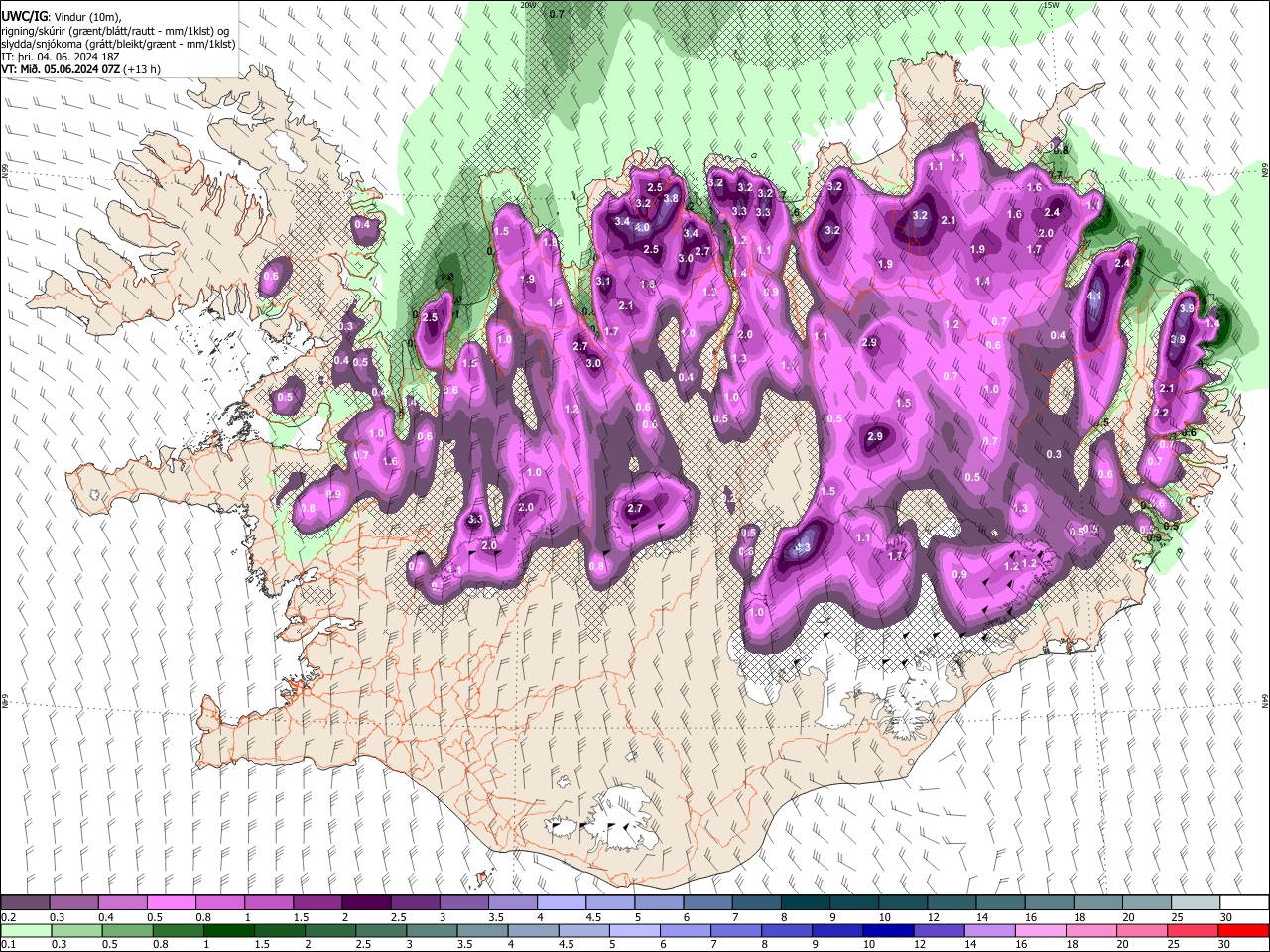The image size is (1270, 952).
Task: Click the UWC/IG title text
Action: (25, 16)
